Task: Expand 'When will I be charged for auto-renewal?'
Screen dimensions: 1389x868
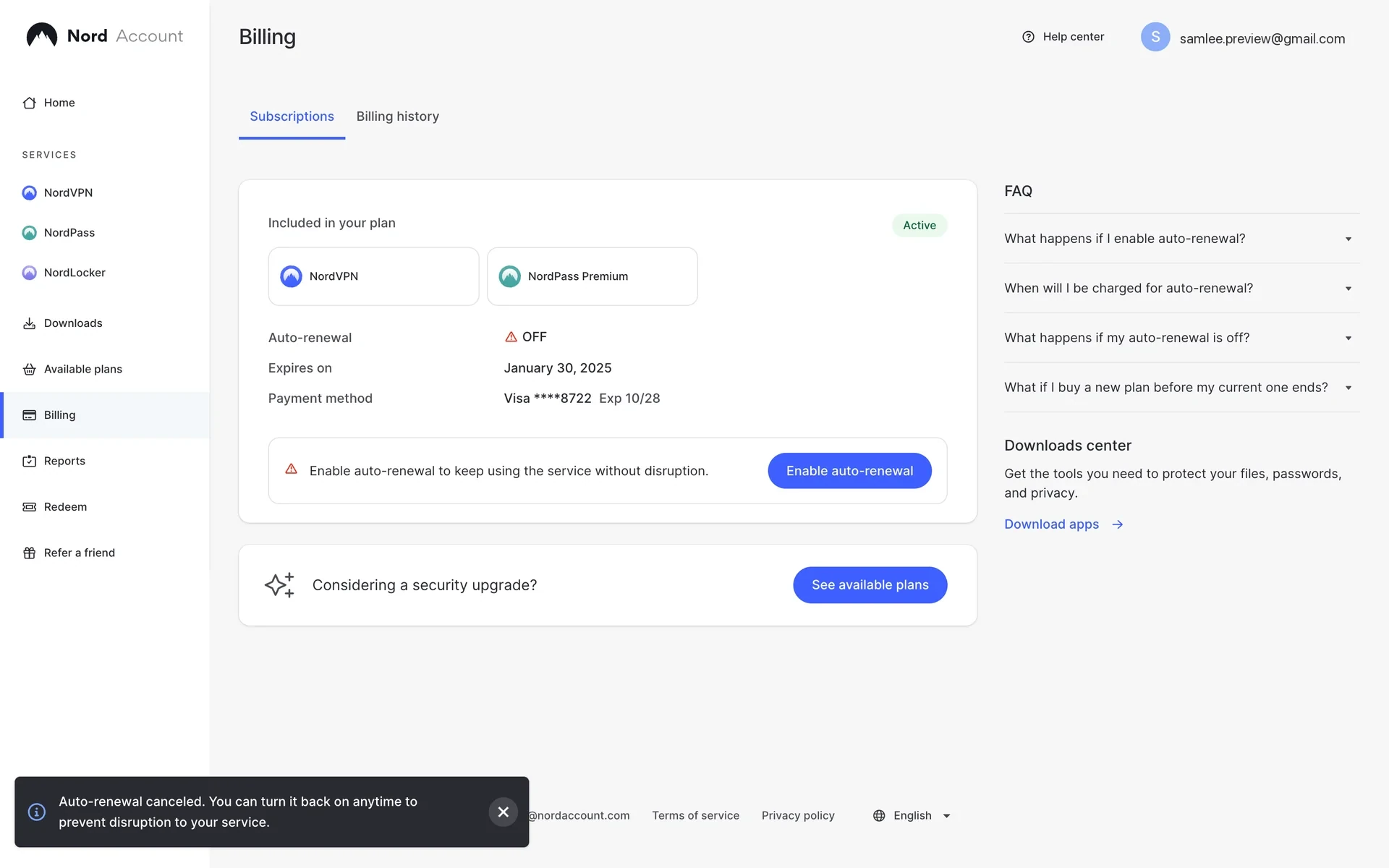Action: (x=1182, y=289)
